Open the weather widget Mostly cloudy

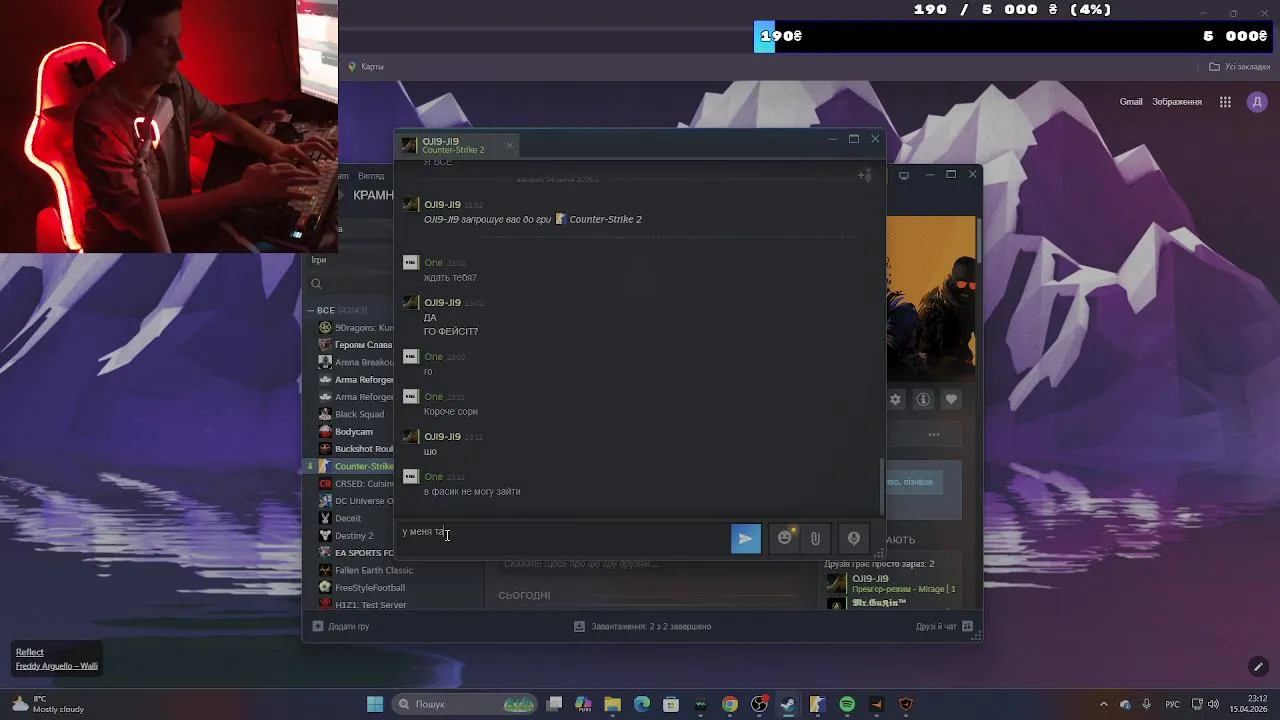[x=48, y=704]
